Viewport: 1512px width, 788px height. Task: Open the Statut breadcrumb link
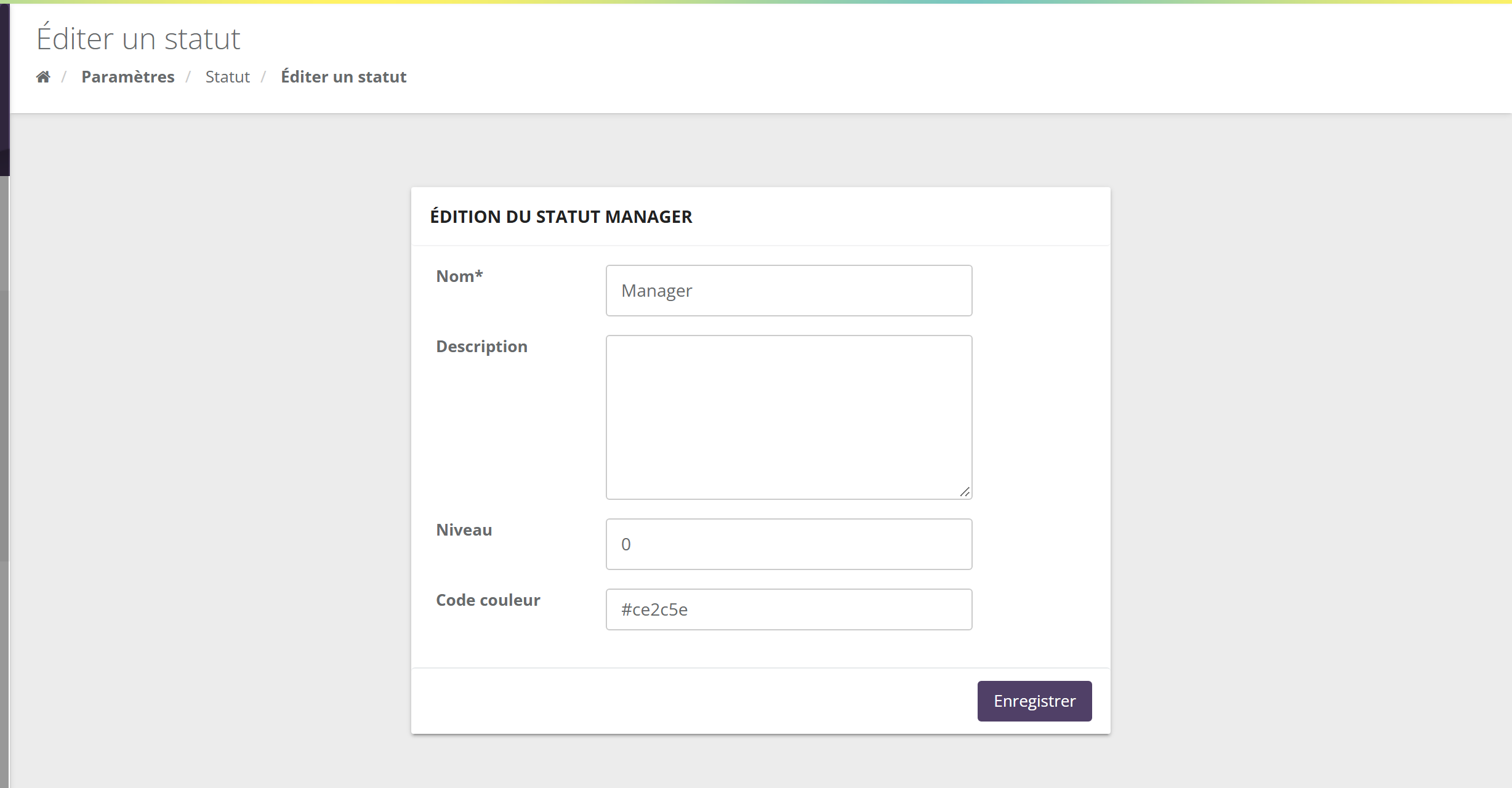(x=227, y=77)
